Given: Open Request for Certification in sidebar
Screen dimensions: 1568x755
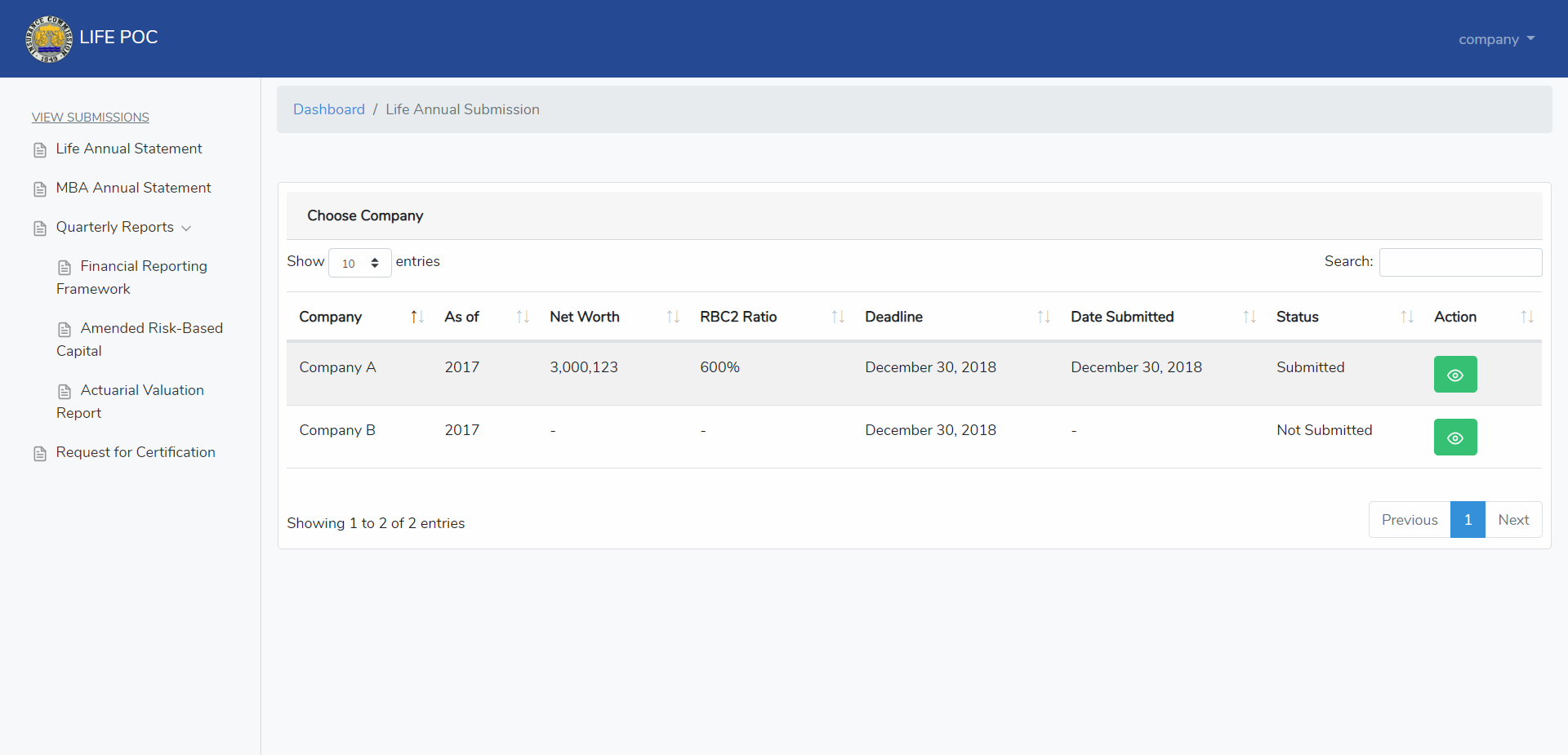Looking at the screenshot, I should tap(136, 452).
